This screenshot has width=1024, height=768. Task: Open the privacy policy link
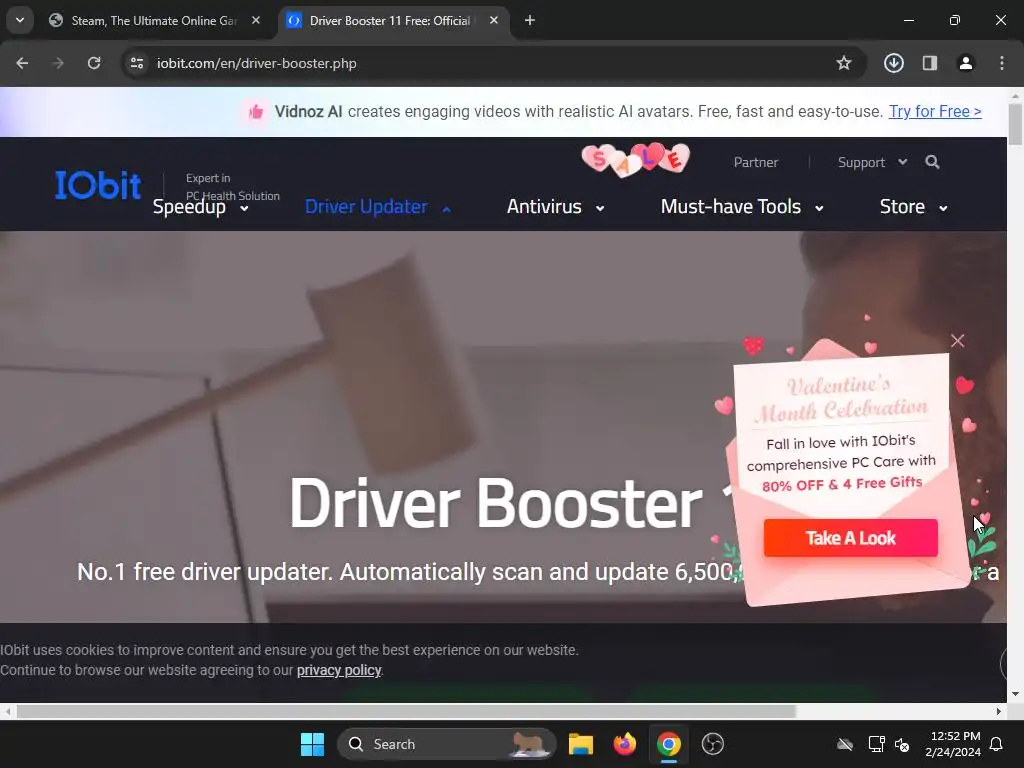pos(339,670)
